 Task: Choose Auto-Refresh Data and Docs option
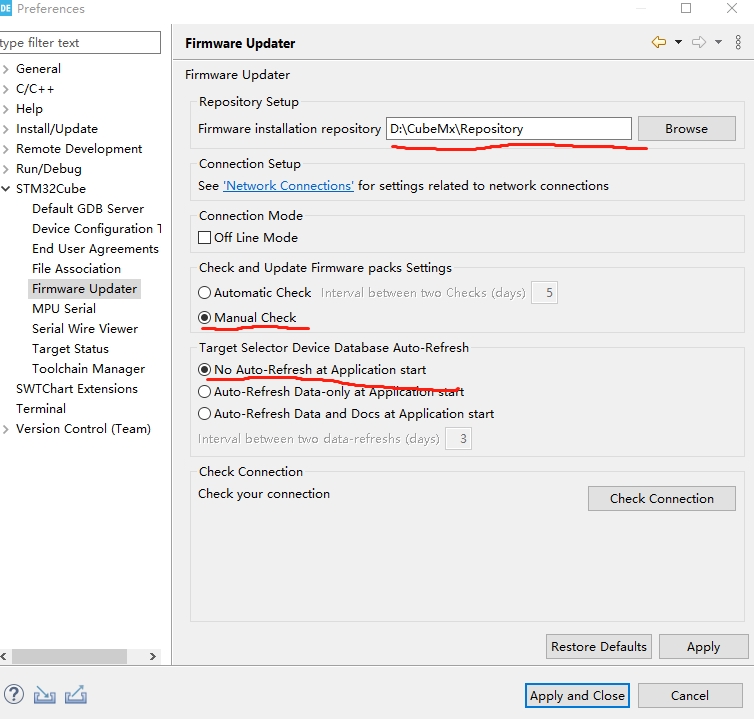click(205, 414)
